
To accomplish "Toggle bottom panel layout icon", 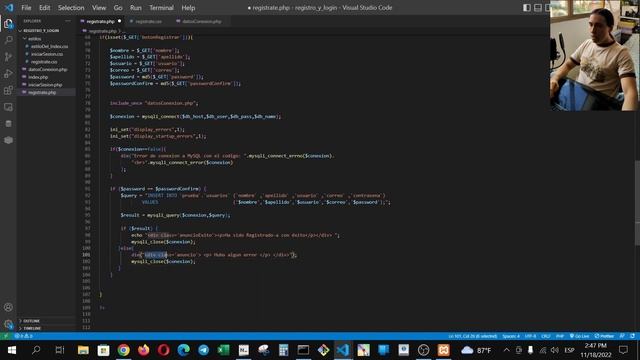I will click(x=538, y=7).
